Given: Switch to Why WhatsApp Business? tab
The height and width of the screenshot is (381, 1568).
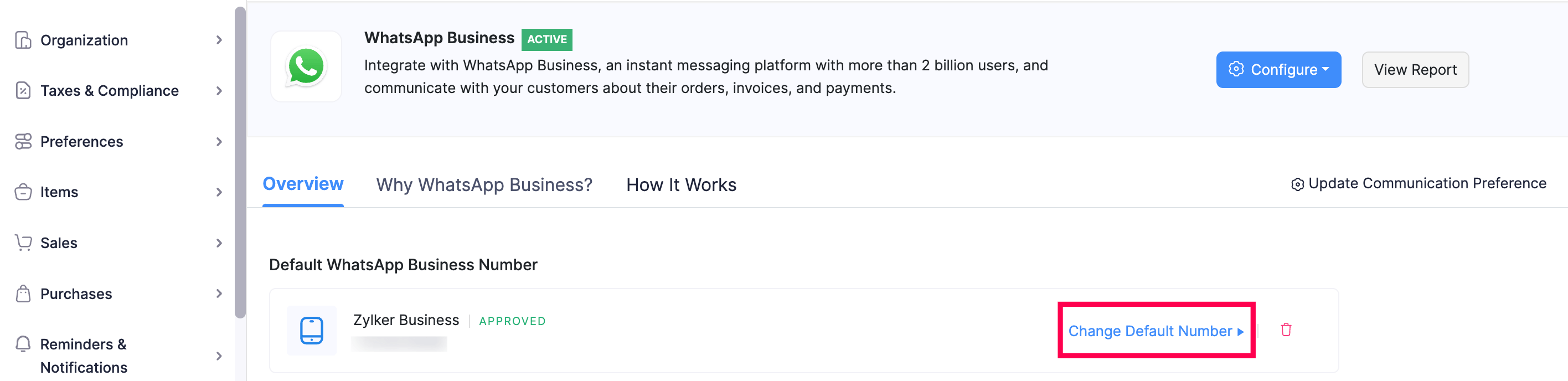Looking at the screenshot, I should 484,184.
